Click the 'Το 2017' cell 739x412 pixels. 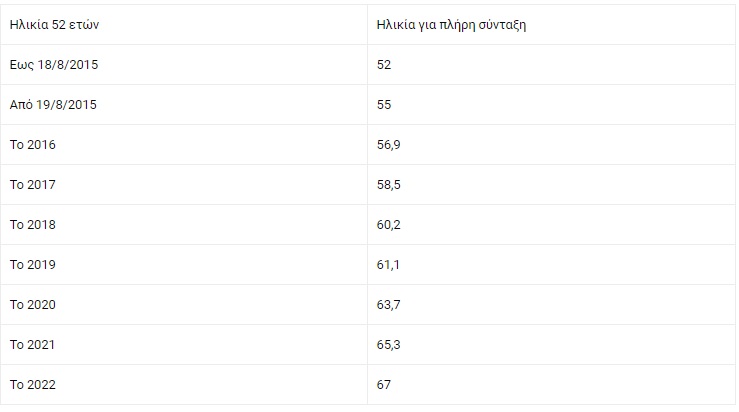tap(33, 185)
